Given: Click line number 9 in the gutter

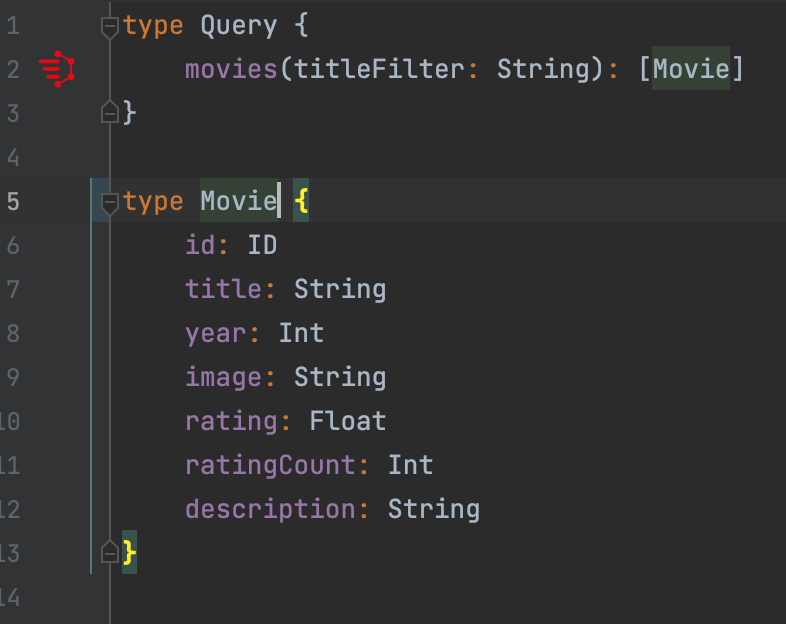Looking at the screenshot, I should 13,377.
